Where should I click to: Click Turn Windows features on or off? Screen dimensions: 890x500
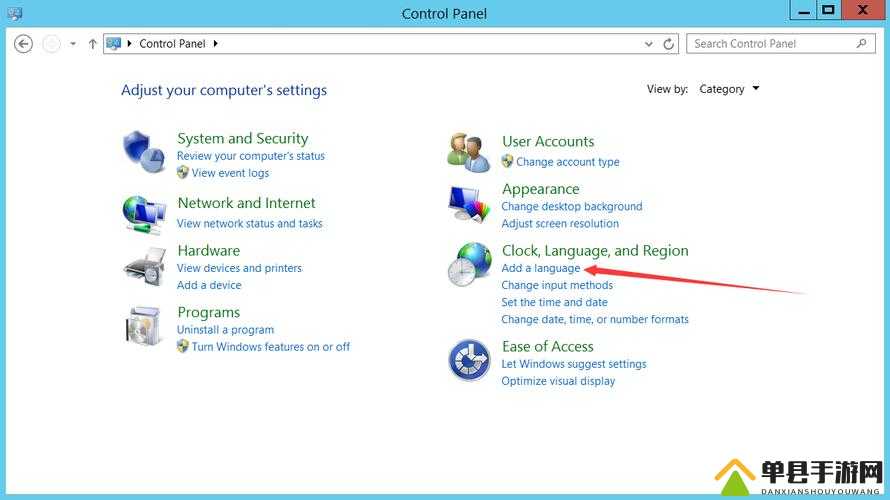pyautogui.click(x=271, y=347)
